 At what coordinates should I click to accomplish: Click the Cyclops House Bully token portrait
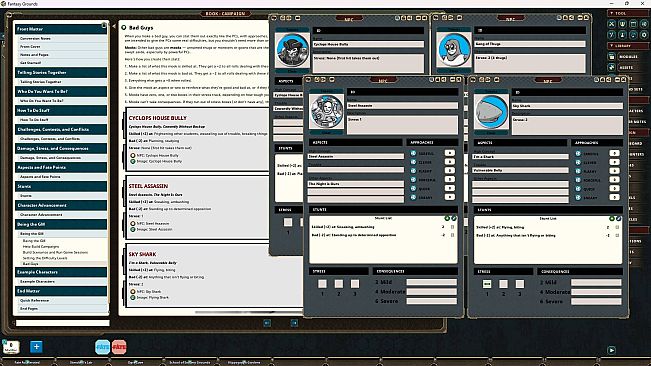293,50
